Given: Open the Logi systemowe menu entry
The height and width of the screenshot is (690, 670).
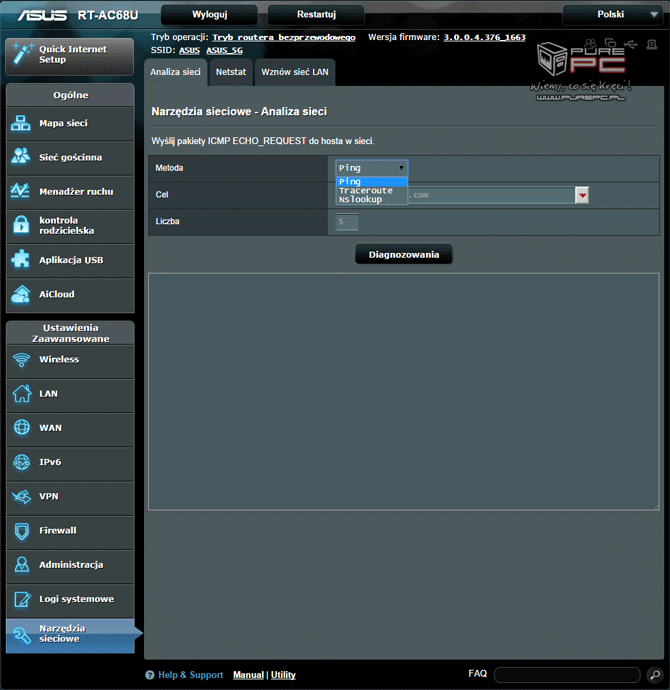Looking at the screenshot, I should (x=70, y=599).
